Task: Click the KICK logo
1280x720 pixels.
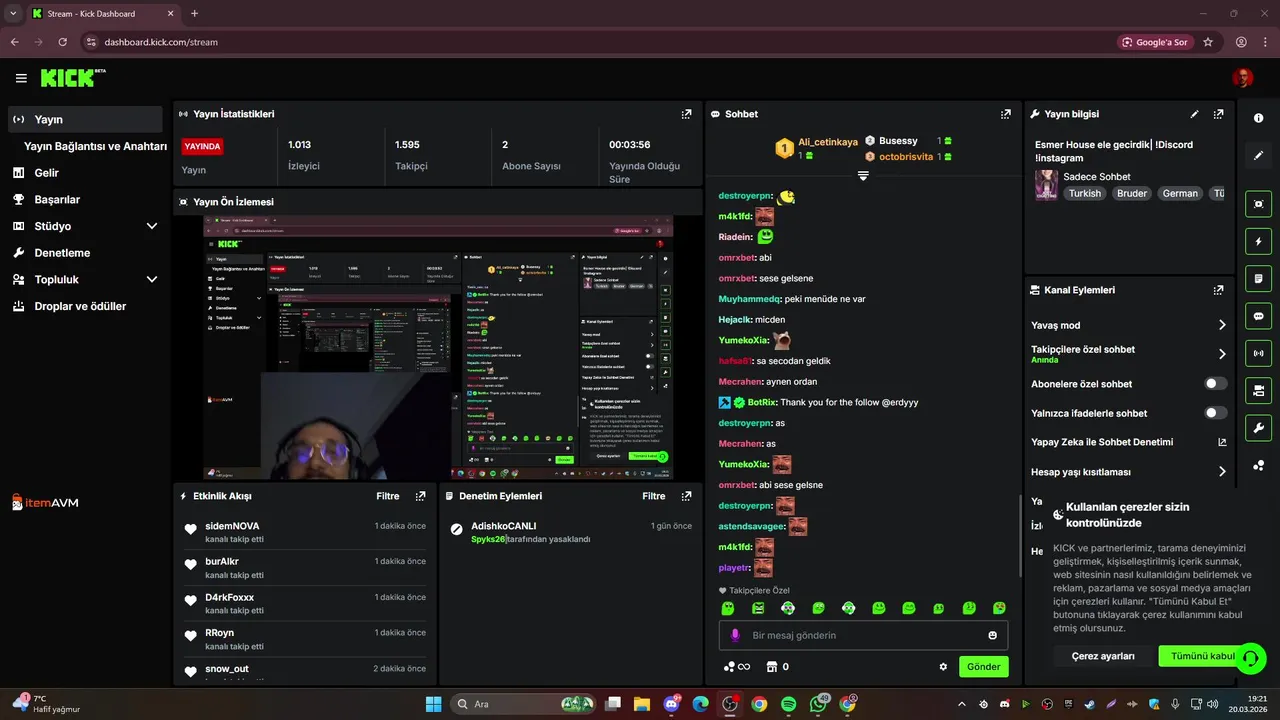Action: point(73,78)
